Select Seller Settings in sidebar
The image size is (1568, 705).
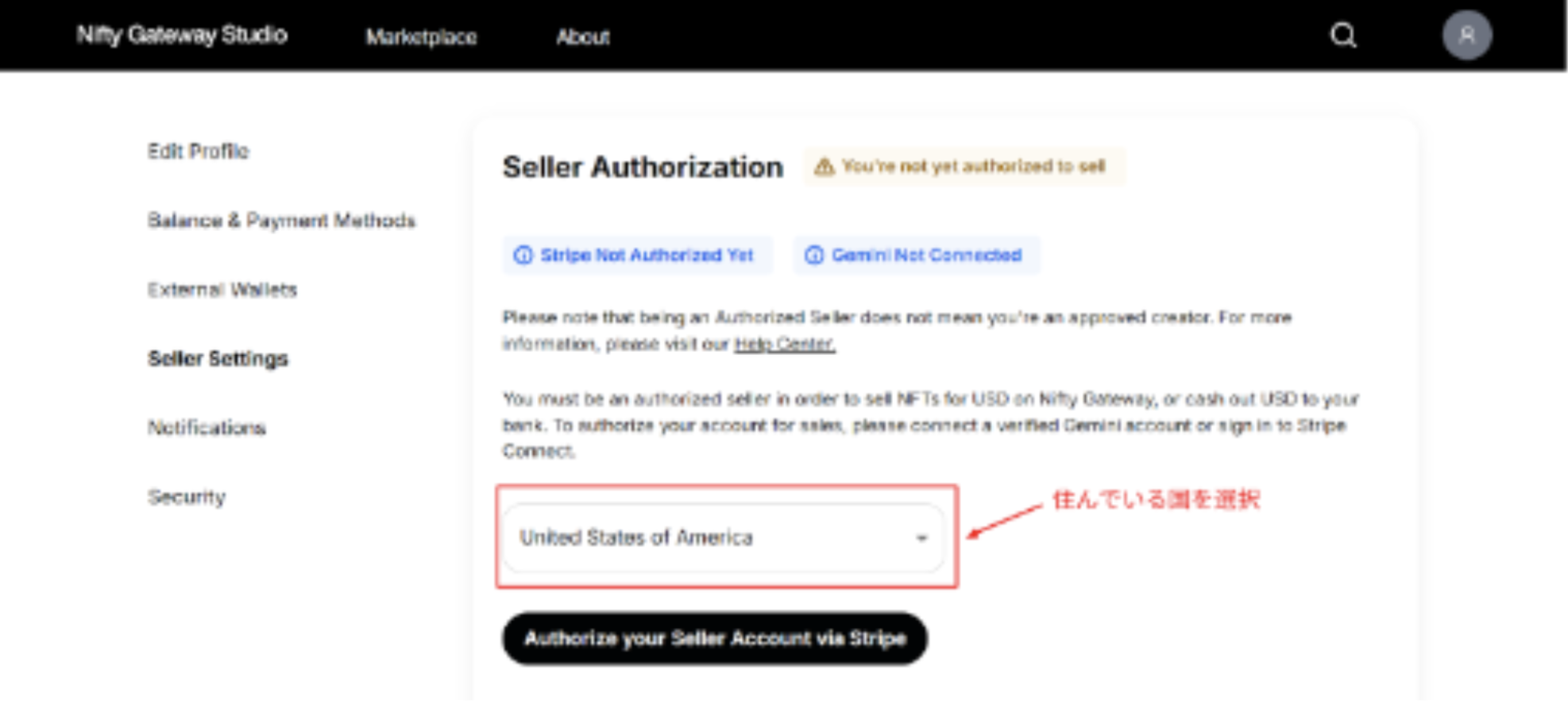(x=218, y=359)
